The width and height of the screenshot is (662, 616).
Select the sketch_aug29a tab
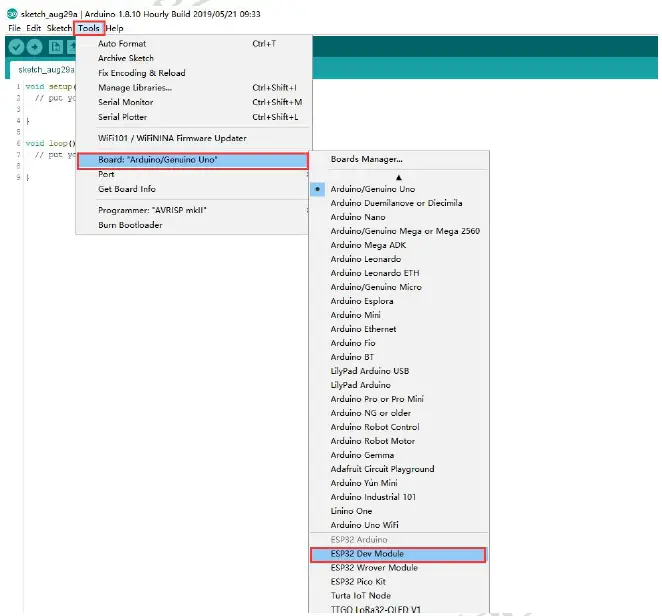click(42, 70)
